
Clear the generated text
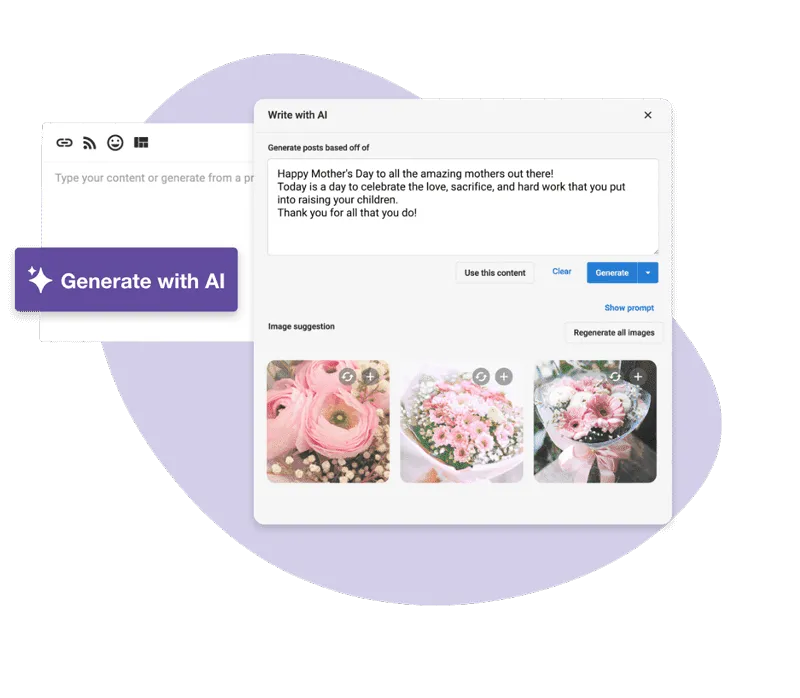562,271
